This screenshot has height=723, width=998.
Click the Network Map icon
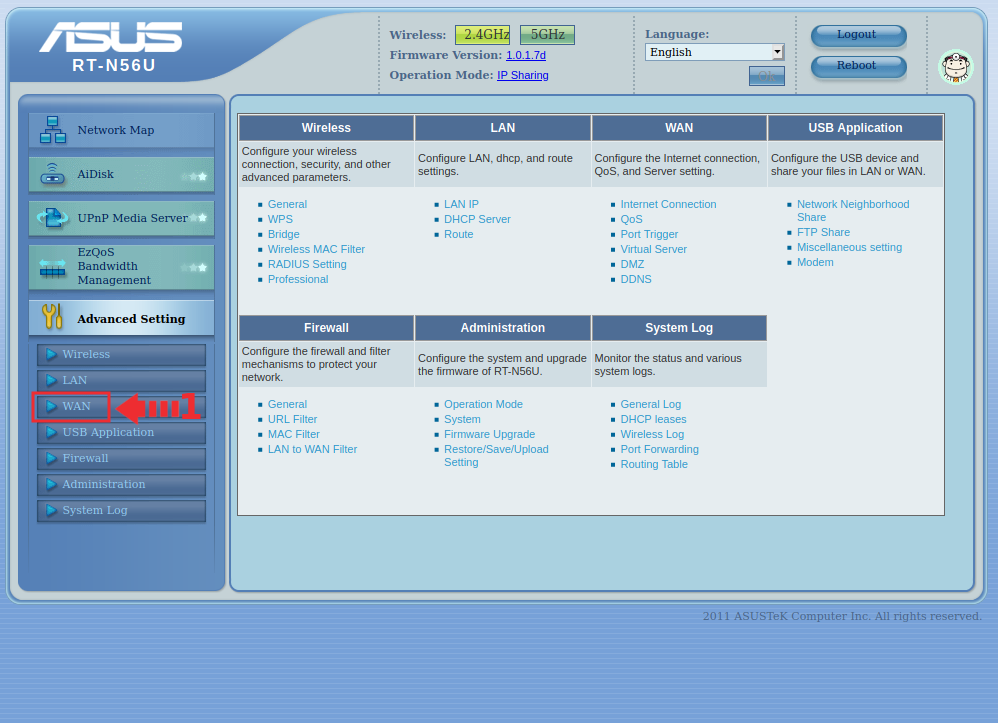pyautogui.click(x=52, y=130)
